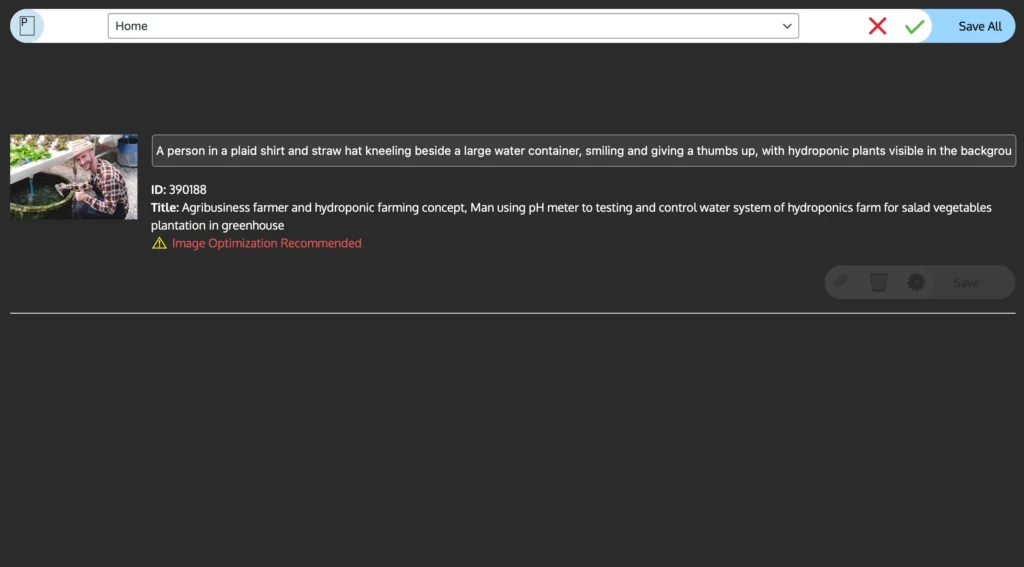Focus the alt text description field

pos(583,151)
